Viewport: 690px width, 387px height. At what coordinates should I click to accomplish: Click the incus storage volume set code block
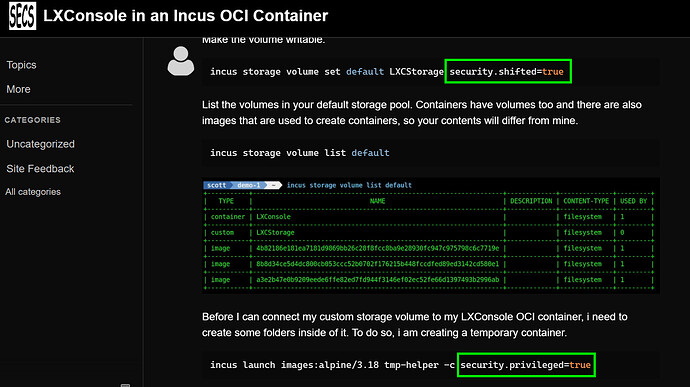point(430,71)
